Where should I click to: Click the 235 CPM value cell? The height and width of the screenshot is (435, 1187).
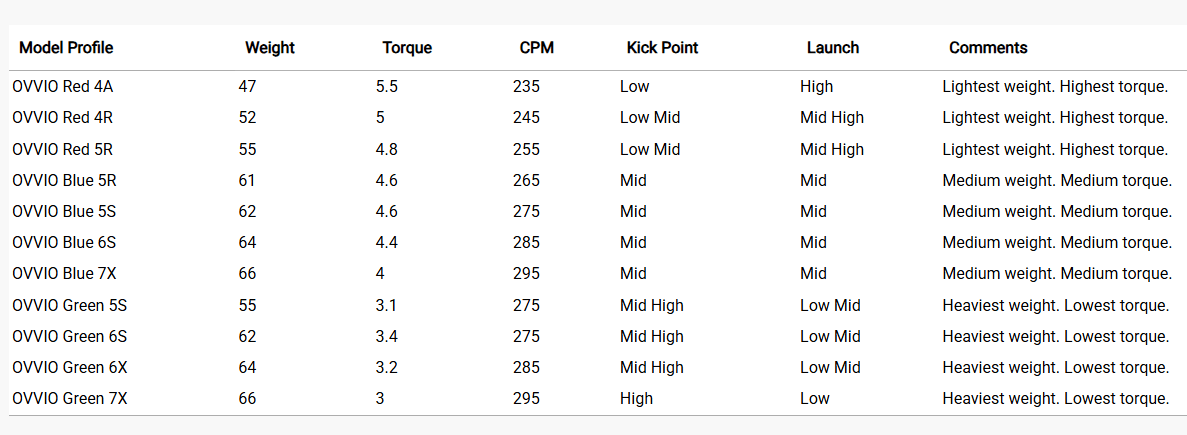[526, 87]
